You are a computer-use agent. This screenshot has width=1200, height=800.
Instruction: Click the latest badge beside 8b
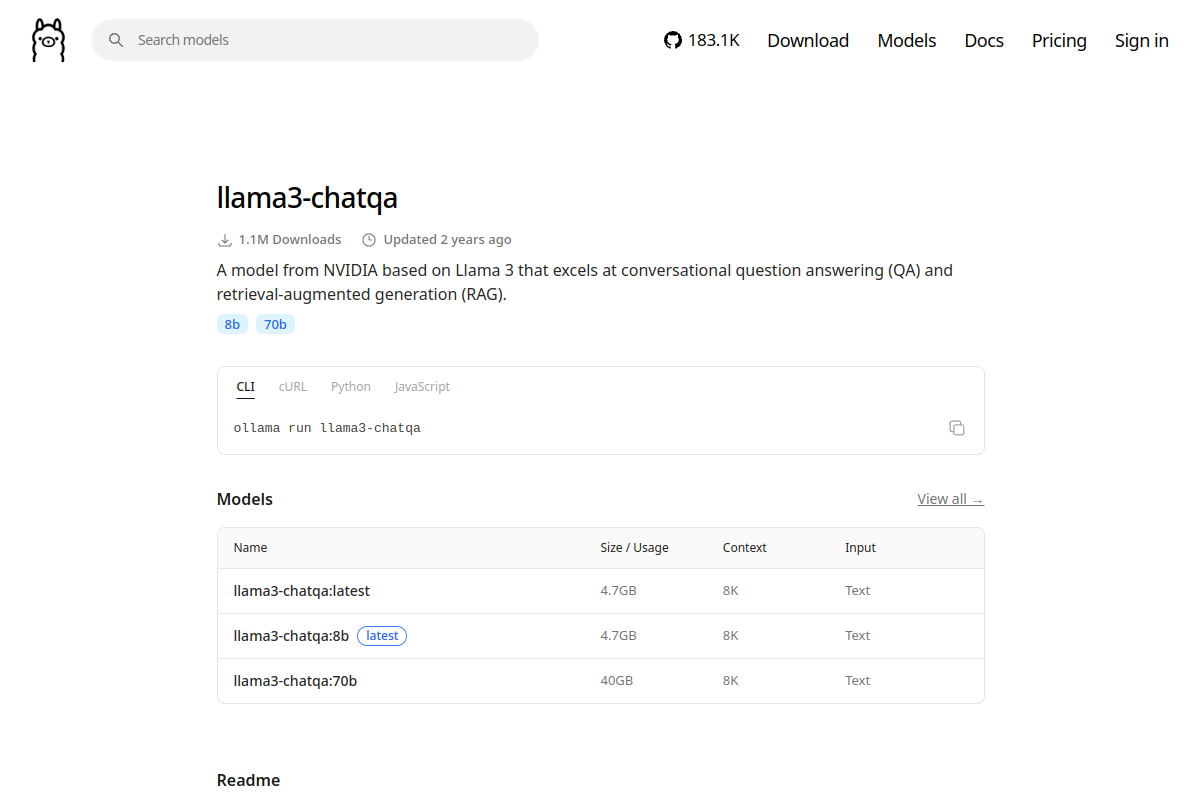(382, 636)
